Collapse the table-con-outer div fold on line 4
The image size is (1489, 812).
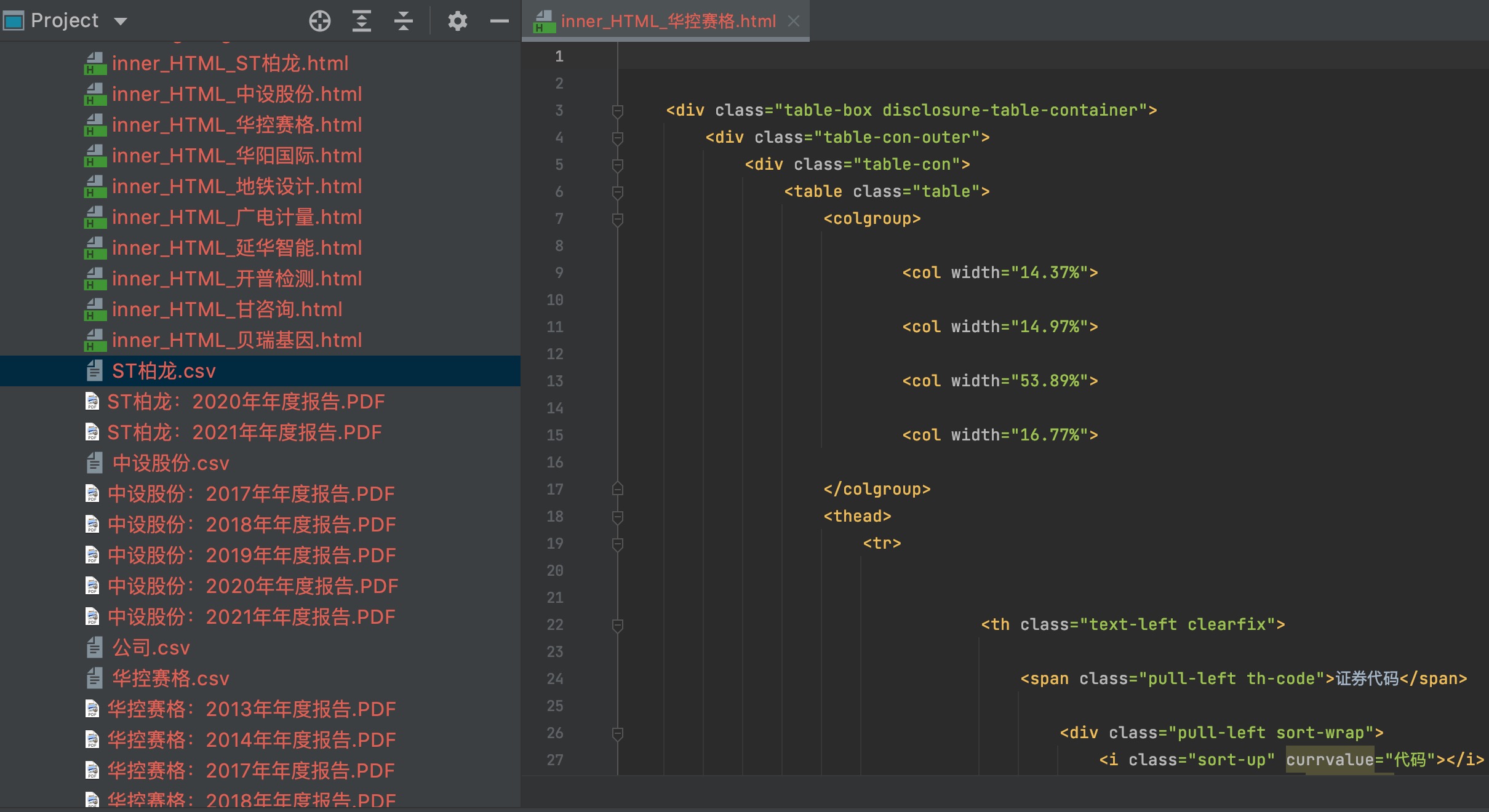(x=618, y=138)
